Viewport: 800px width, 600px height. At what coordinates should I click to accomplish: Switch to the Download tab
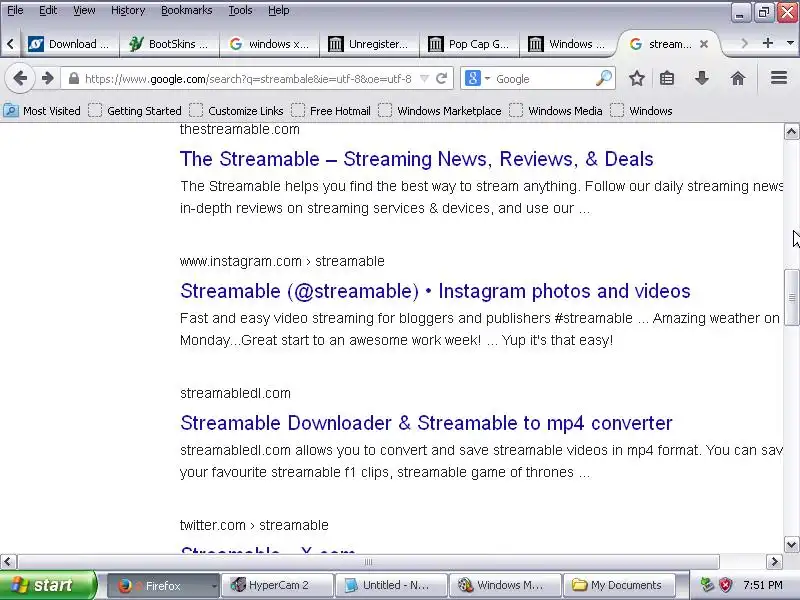click(x=69, y=44)
